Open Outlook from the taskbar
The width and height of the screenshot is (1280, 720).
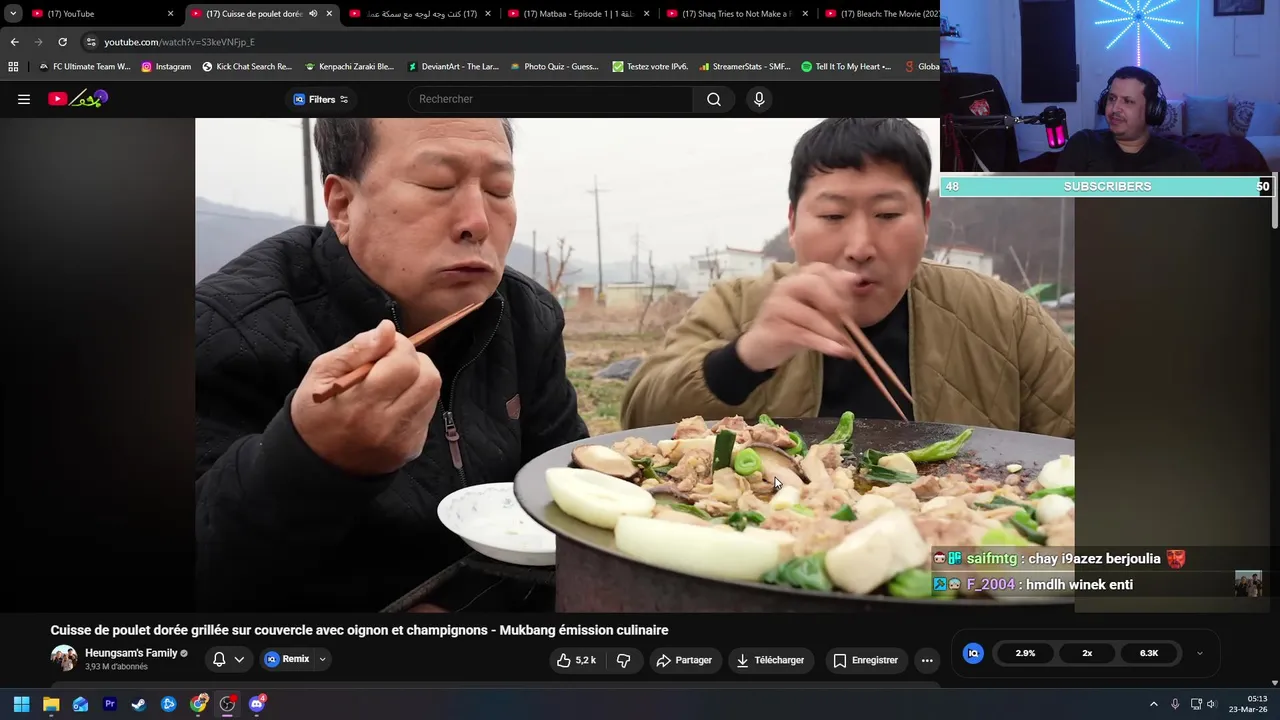[80, 704]
